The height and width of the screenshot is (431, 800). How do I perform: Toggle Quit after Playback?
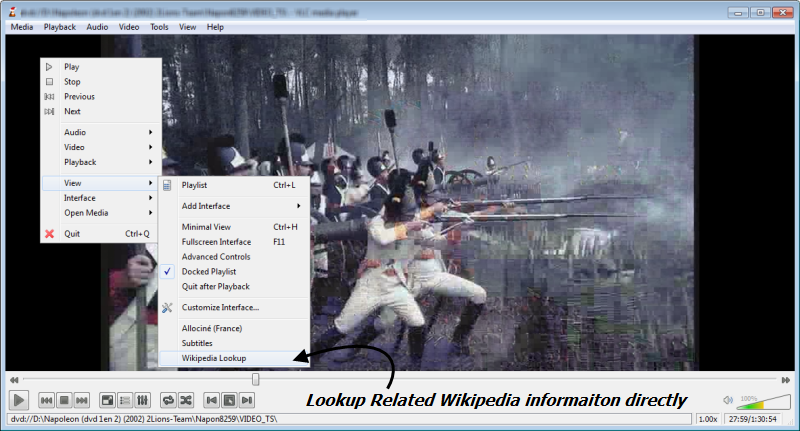point(234,287)
